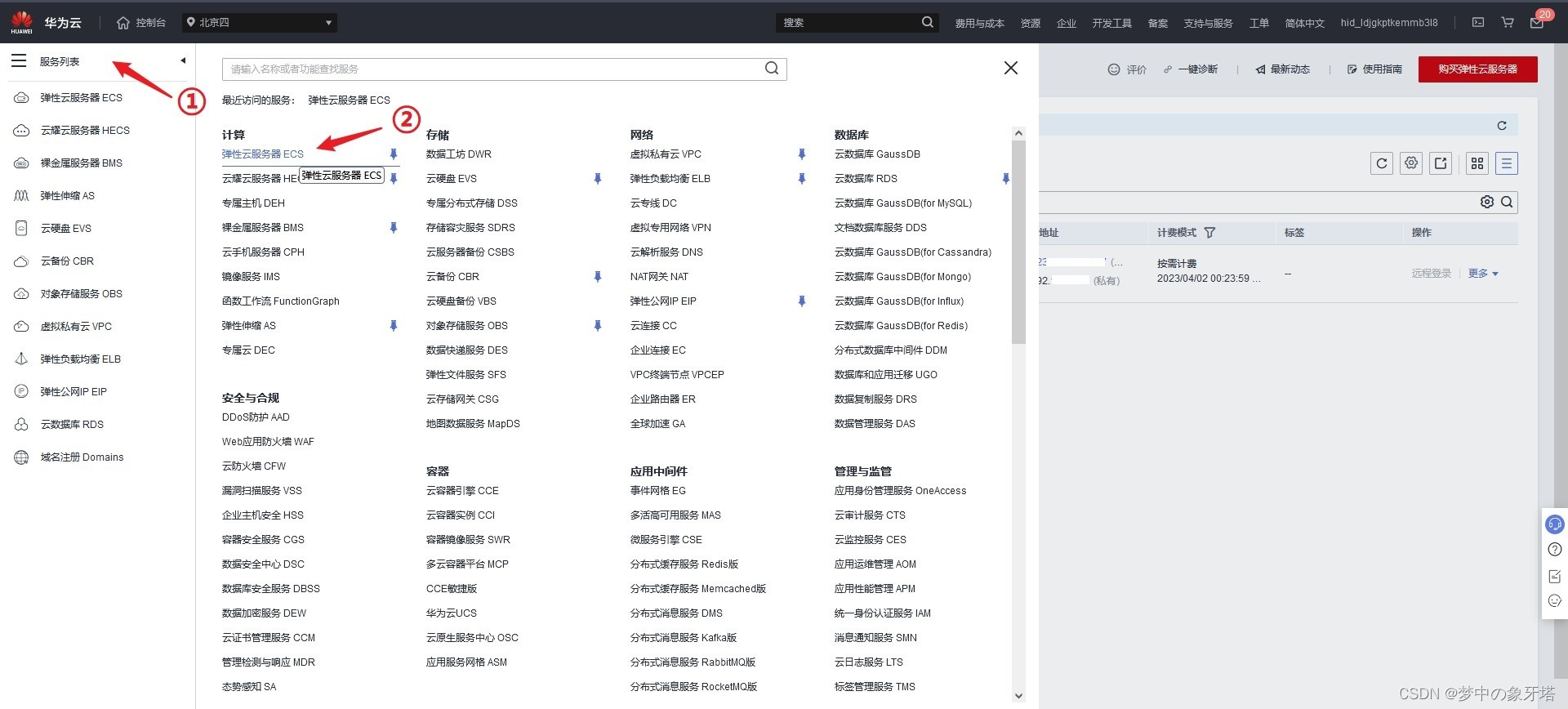Click the 裸金属服务器 BMS sidebar icon
This screenshot has width=1568, height=709.
tap(21, 163)
